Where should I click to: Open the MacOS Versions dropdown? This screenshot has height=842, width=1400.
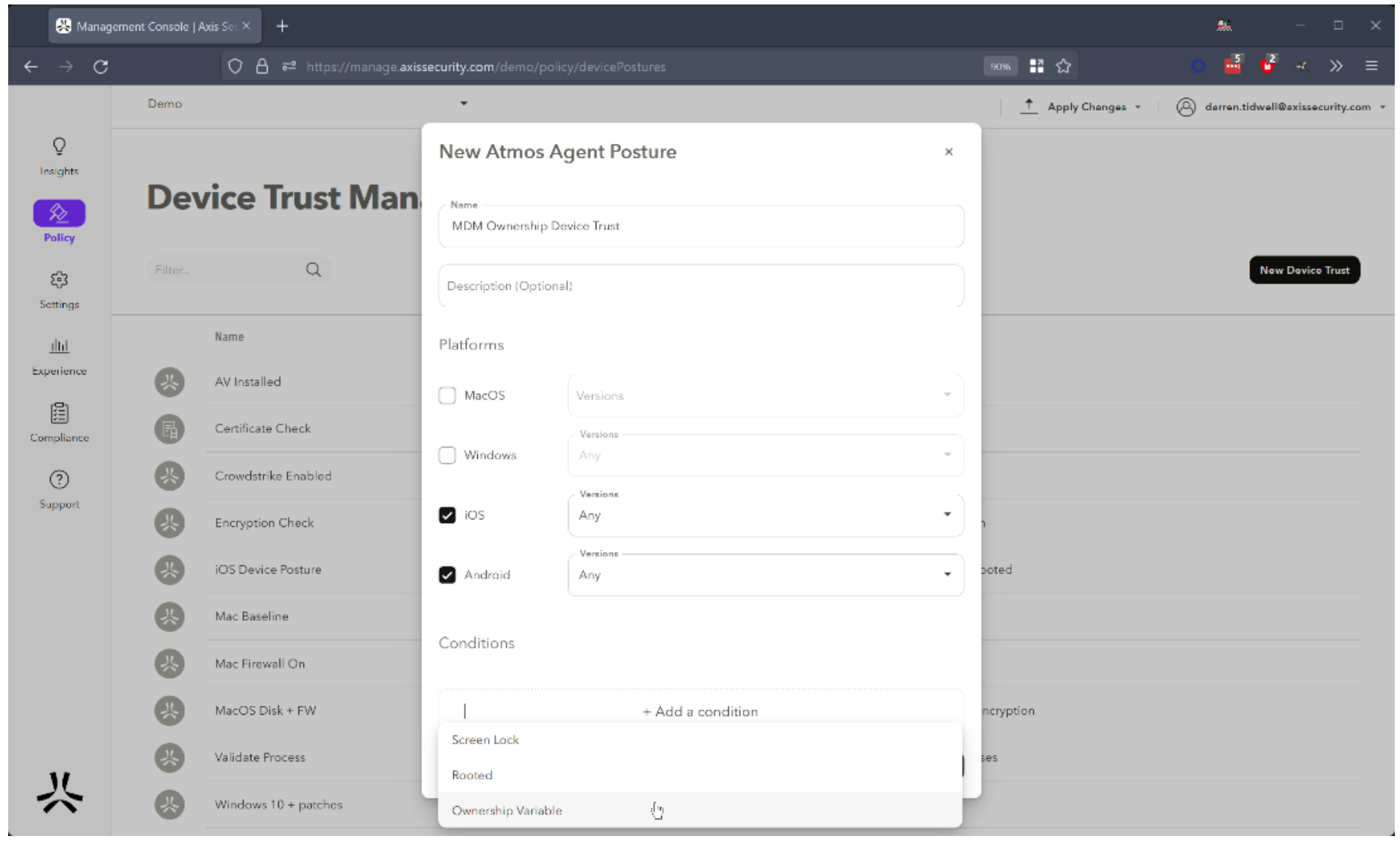coord(766,396)
